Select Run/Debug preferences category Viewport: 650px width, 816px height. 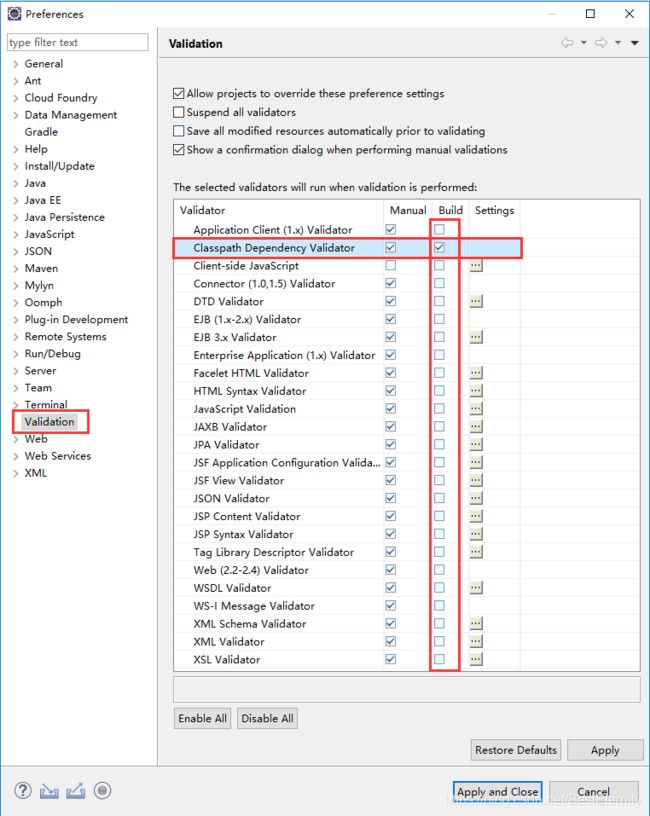(53, 354)
